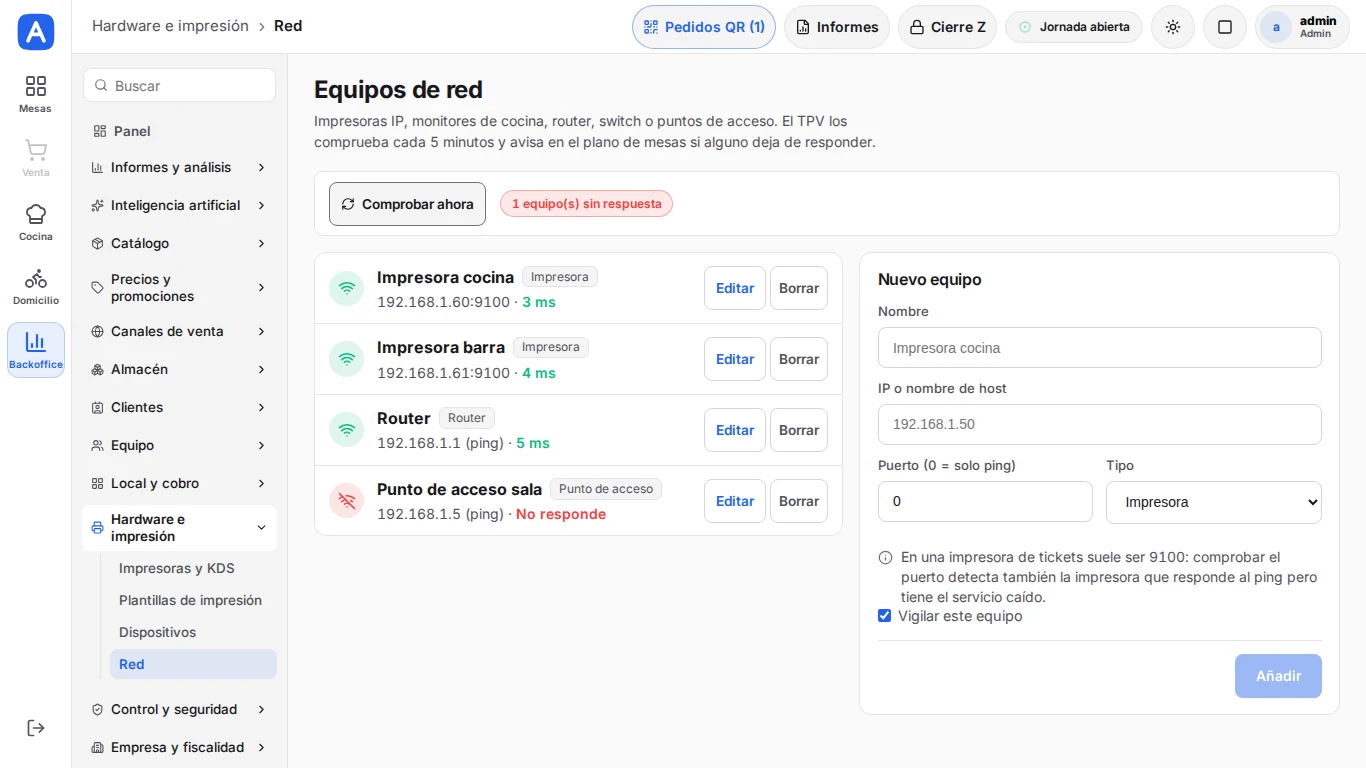Click the info icon beside port hint
1366x768 pixels.
coord(885,558)
